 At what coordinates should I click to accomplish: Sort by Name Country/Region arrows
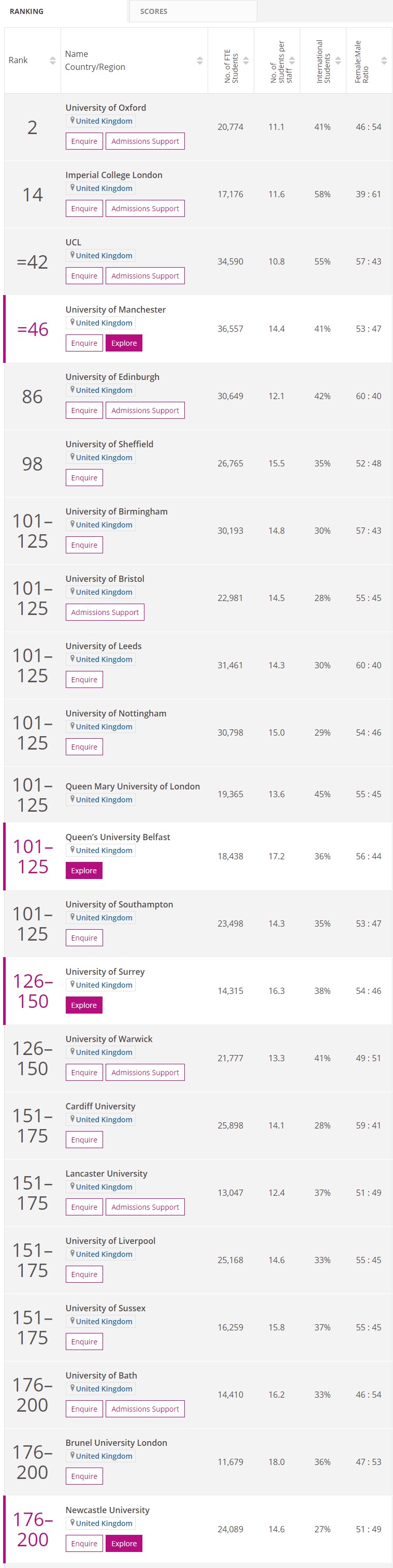point(200,60)
